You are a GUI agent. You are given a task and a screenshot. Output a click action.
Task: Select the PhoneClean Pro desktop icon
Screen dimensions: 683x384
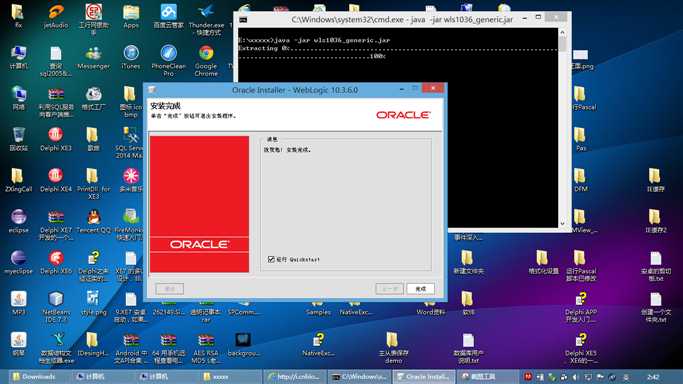pos(169,61)
